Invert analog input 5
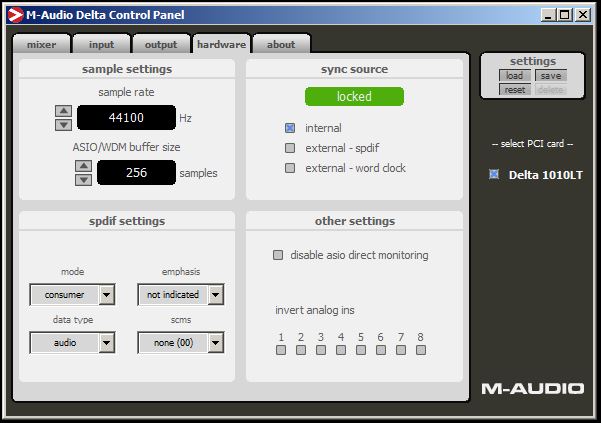The height and width of the screenshot is (423, 601). point(361,350)
